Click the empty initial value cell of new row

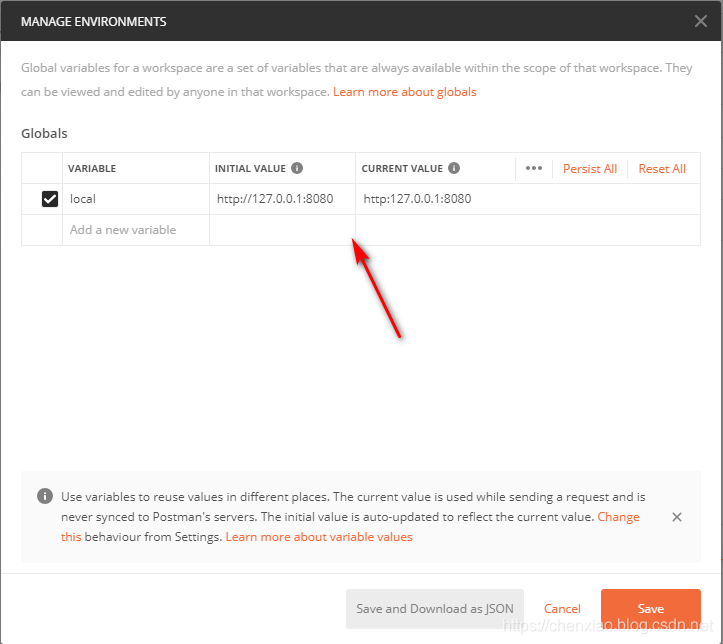point(282,230)
